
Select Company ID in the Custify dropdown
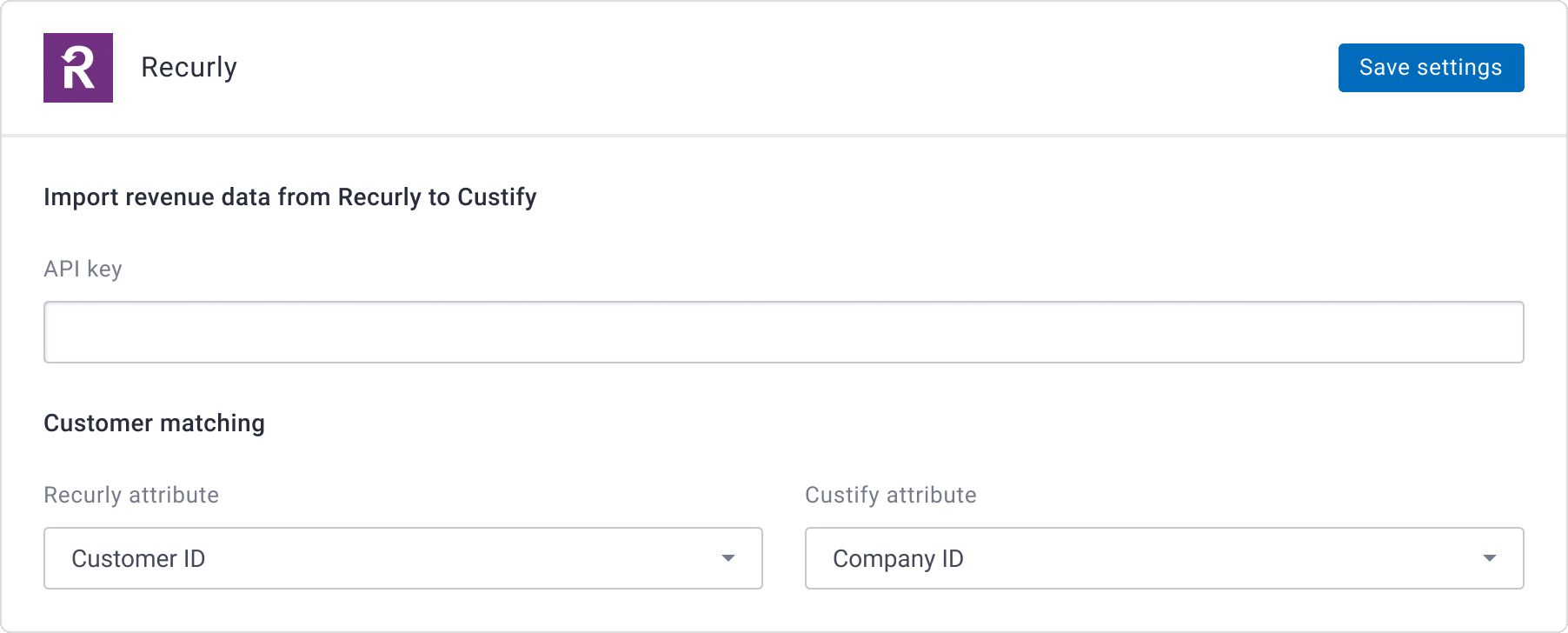[x=900, y=558]
